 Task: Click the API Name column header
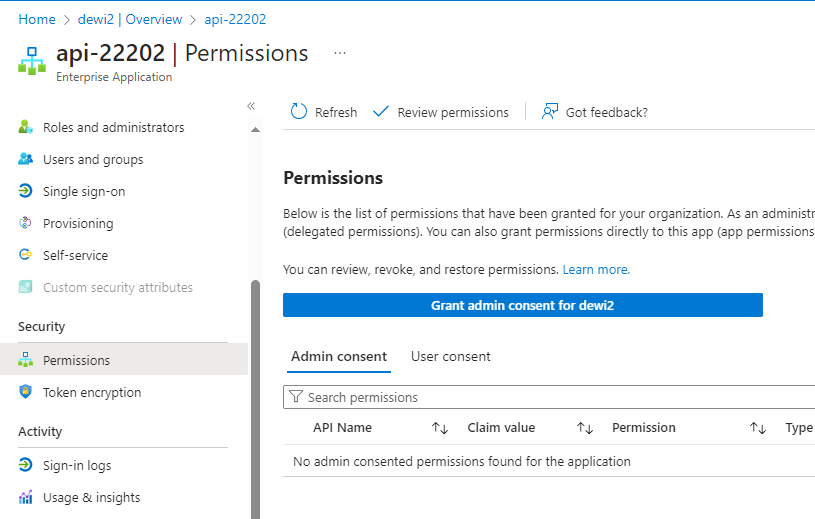coord(343,428)
